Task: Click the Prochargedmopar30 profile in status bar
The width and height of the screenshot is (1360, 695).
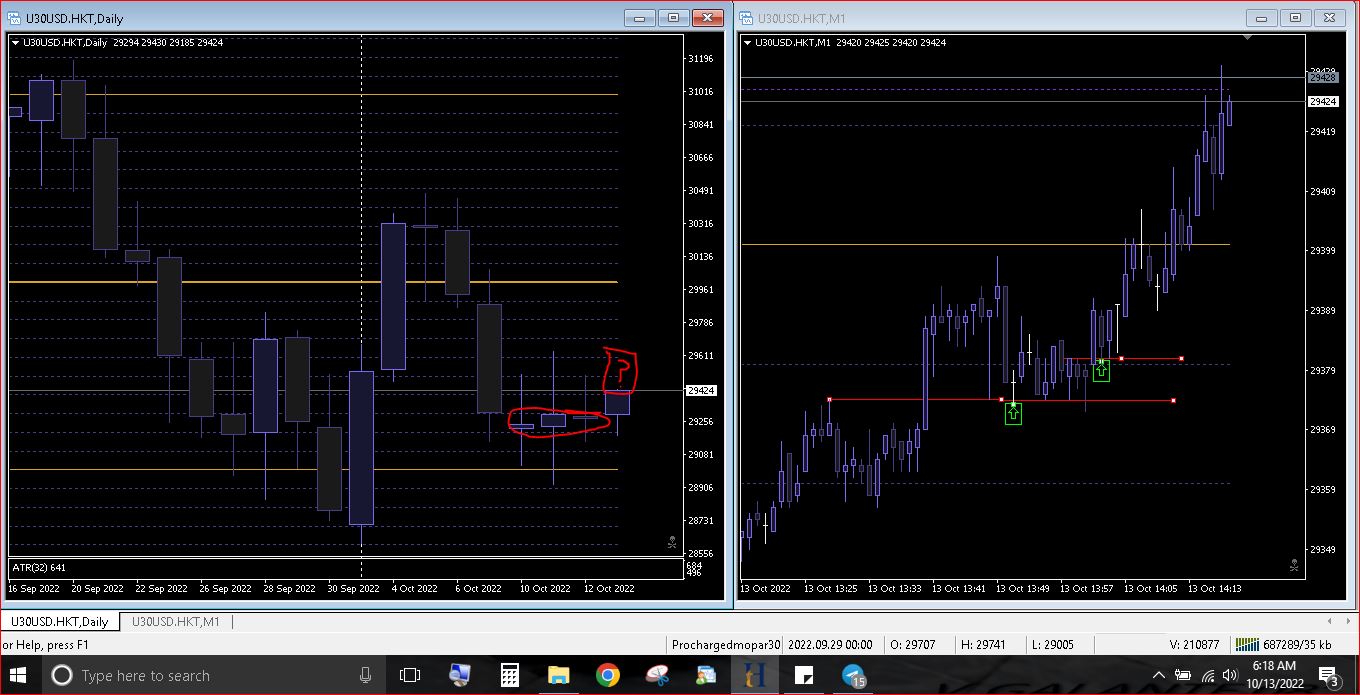Action: click(726, 645)
